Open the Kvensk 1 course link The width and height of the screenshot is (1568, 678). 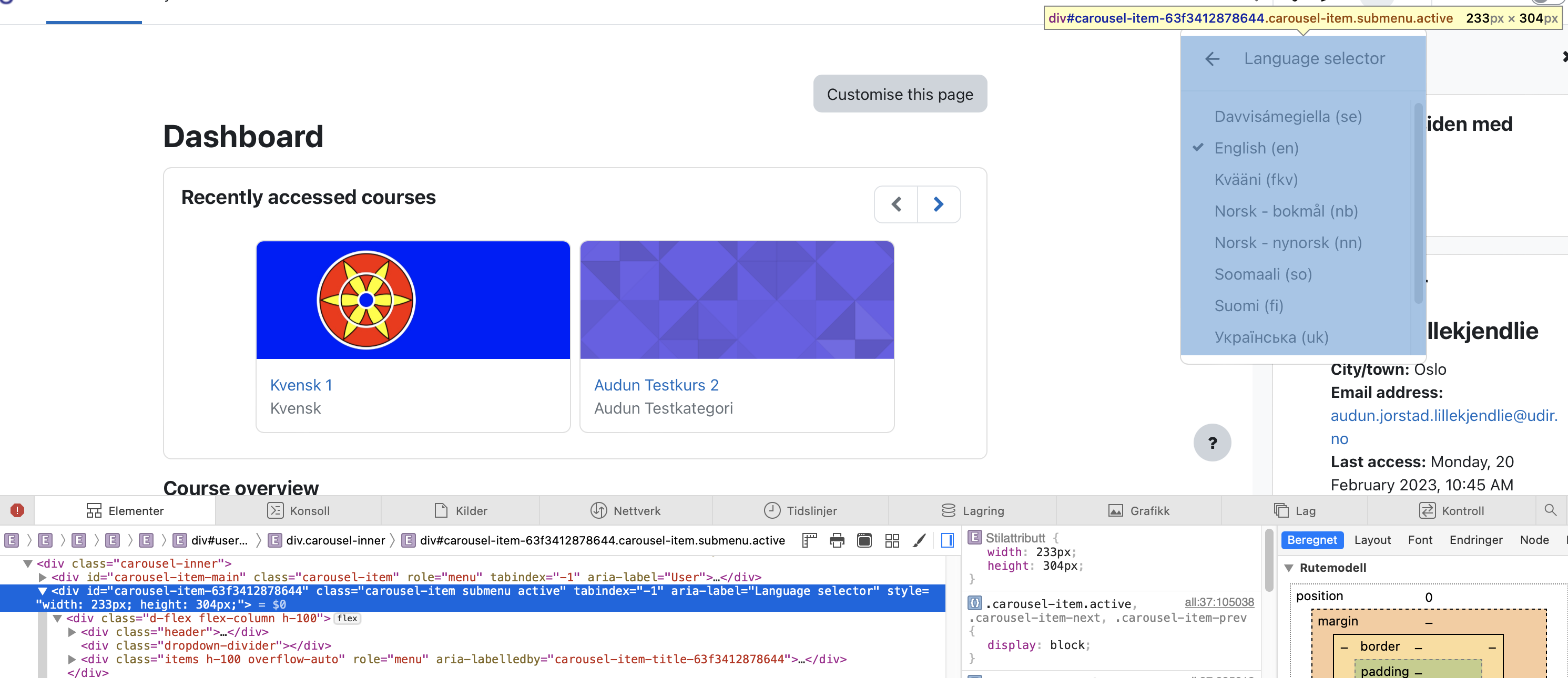(301, 385)
